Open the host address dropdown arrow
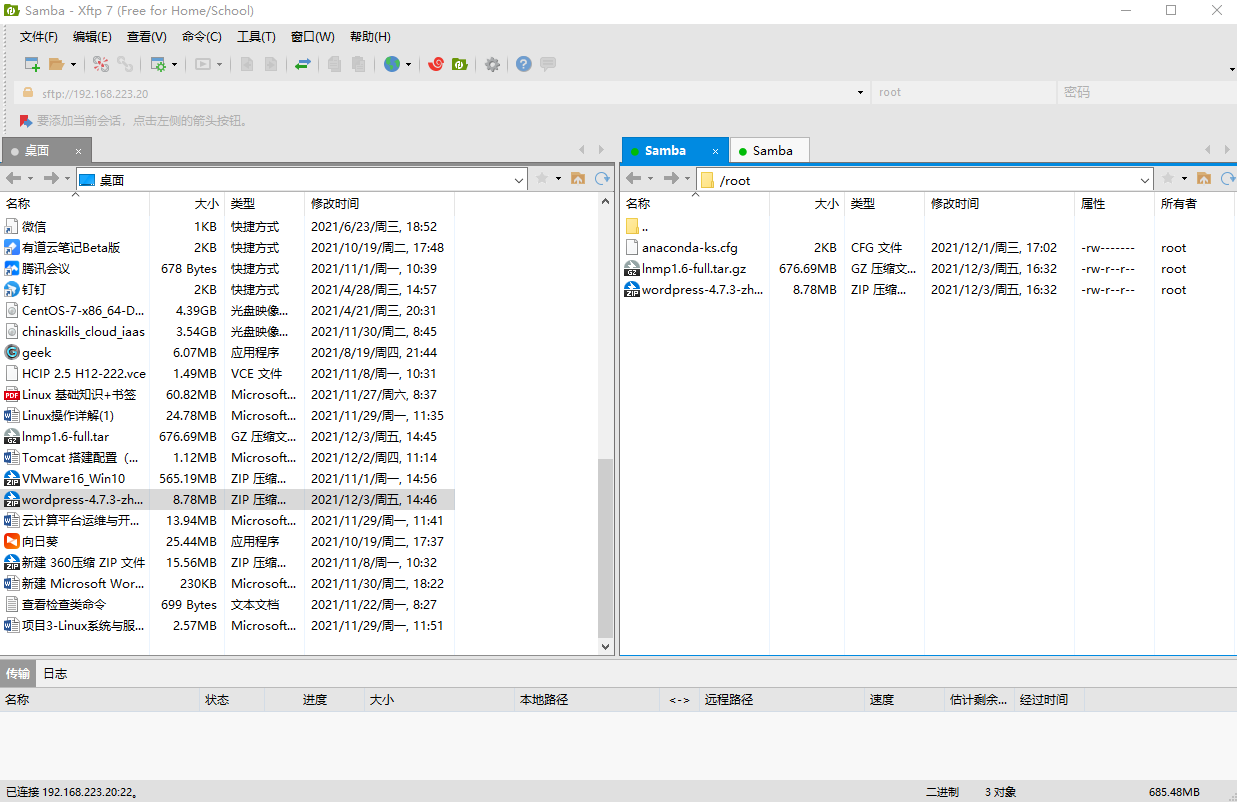The image size is (1237, 802). [x=861, y=92]
